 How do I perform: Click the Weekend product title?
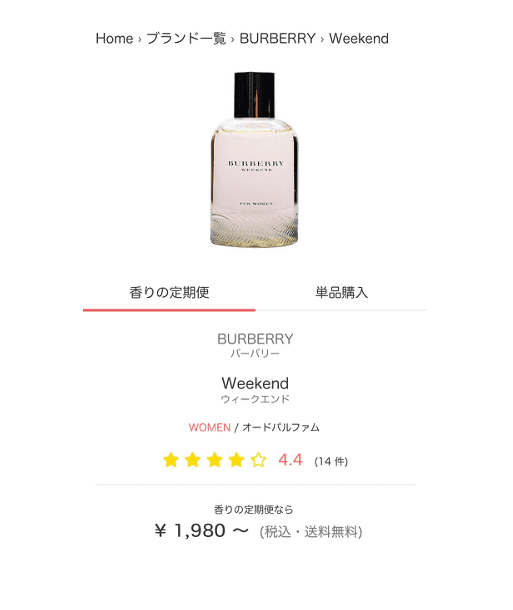coord(255,383)
